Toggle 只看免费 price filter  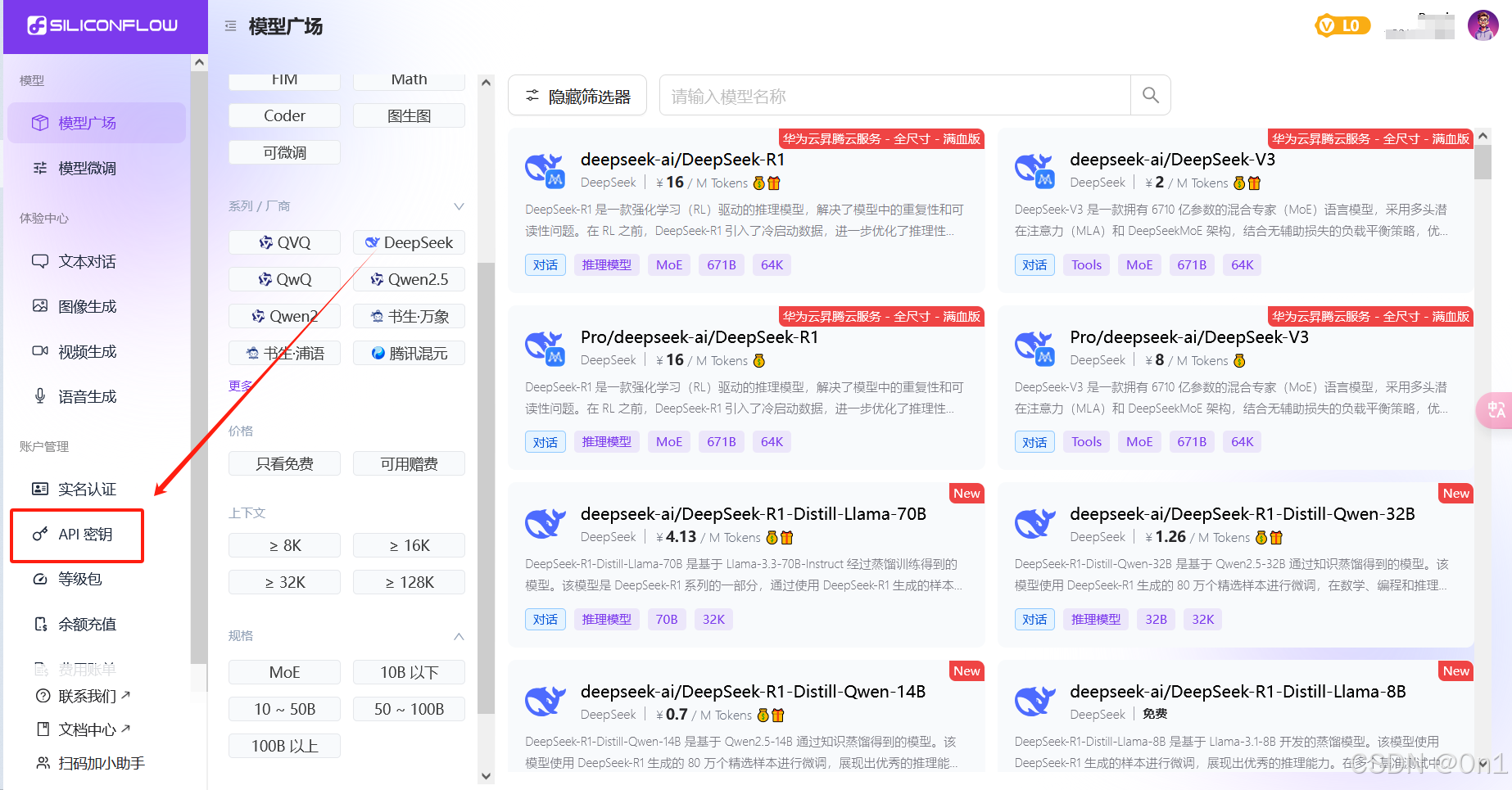pos(284,463)
